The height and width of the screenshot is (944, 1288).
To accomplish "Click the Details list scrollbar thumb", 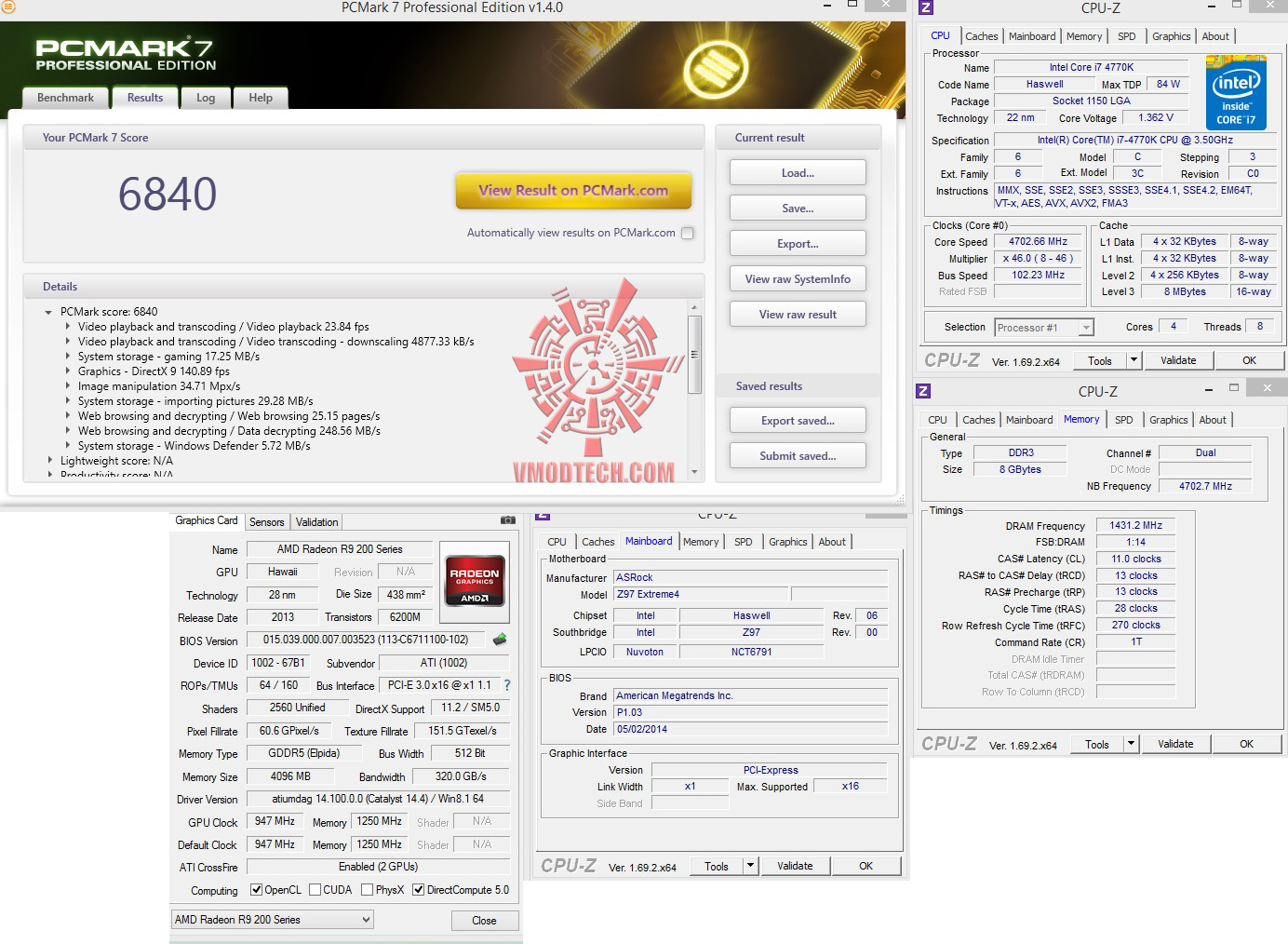I will pos(694,356).
